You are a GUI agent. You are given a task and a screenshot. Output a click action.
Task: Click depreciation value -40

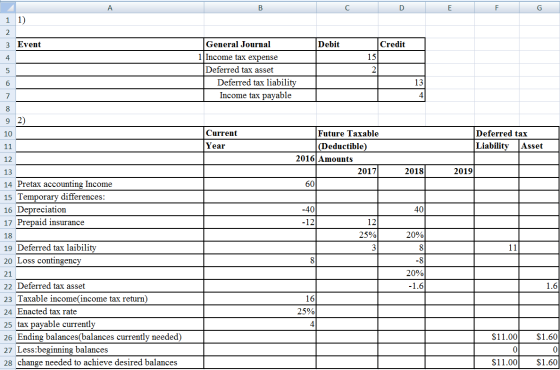click(260, 210)
